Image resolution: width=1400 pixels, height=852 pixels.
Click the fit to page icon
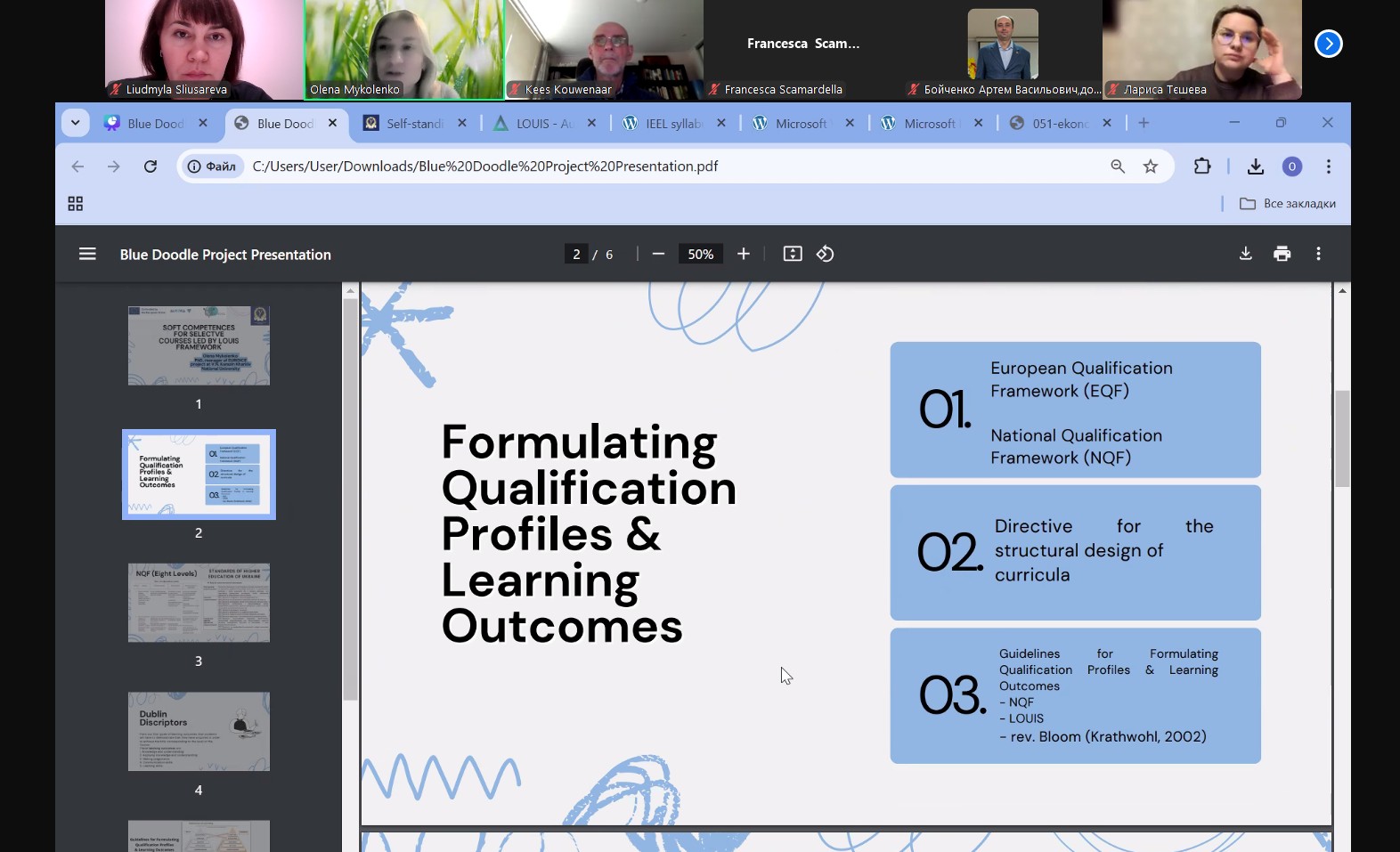(793, 254)
